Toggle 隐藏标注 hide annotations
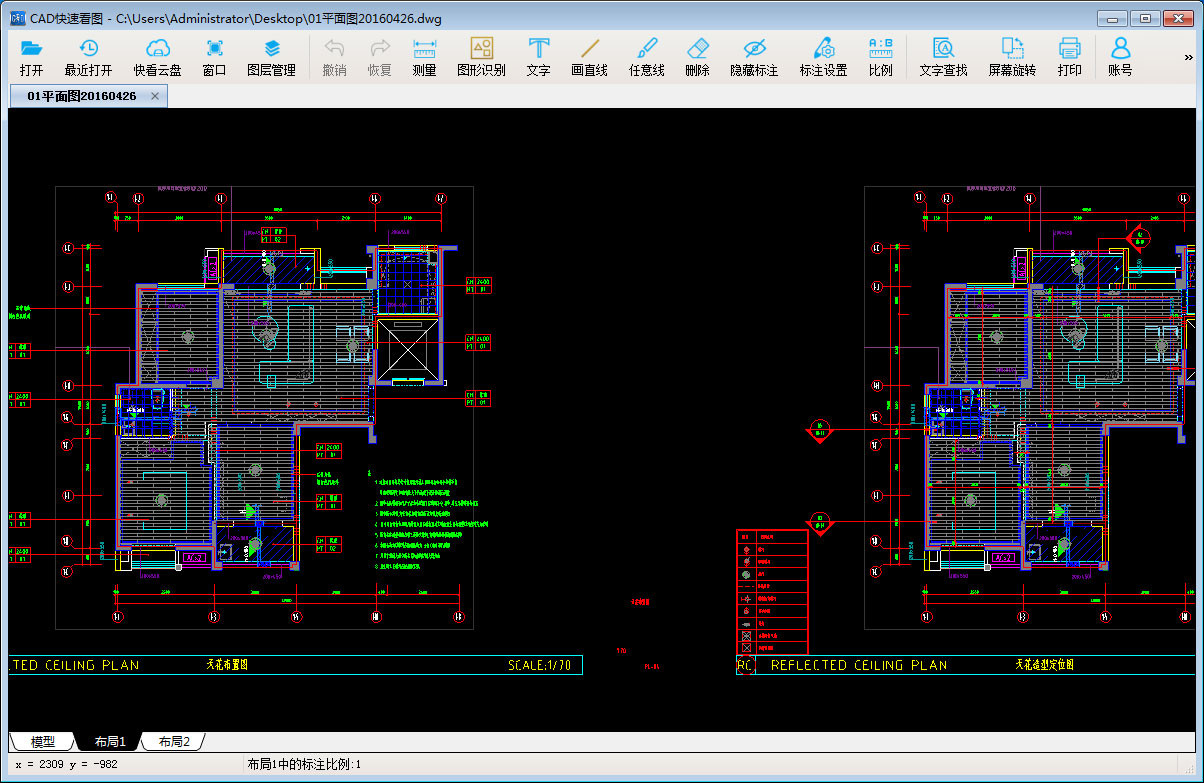 coord(754,57)
